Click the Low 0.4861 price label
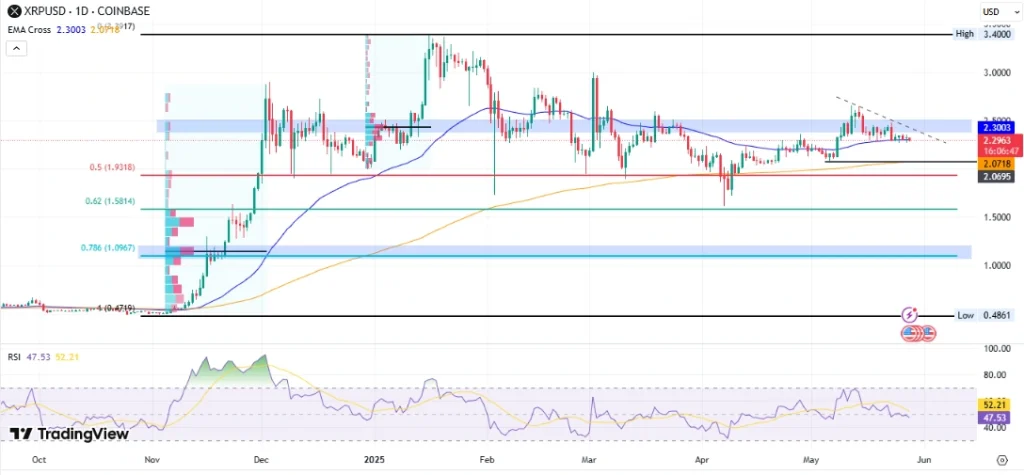 point(985,316)
